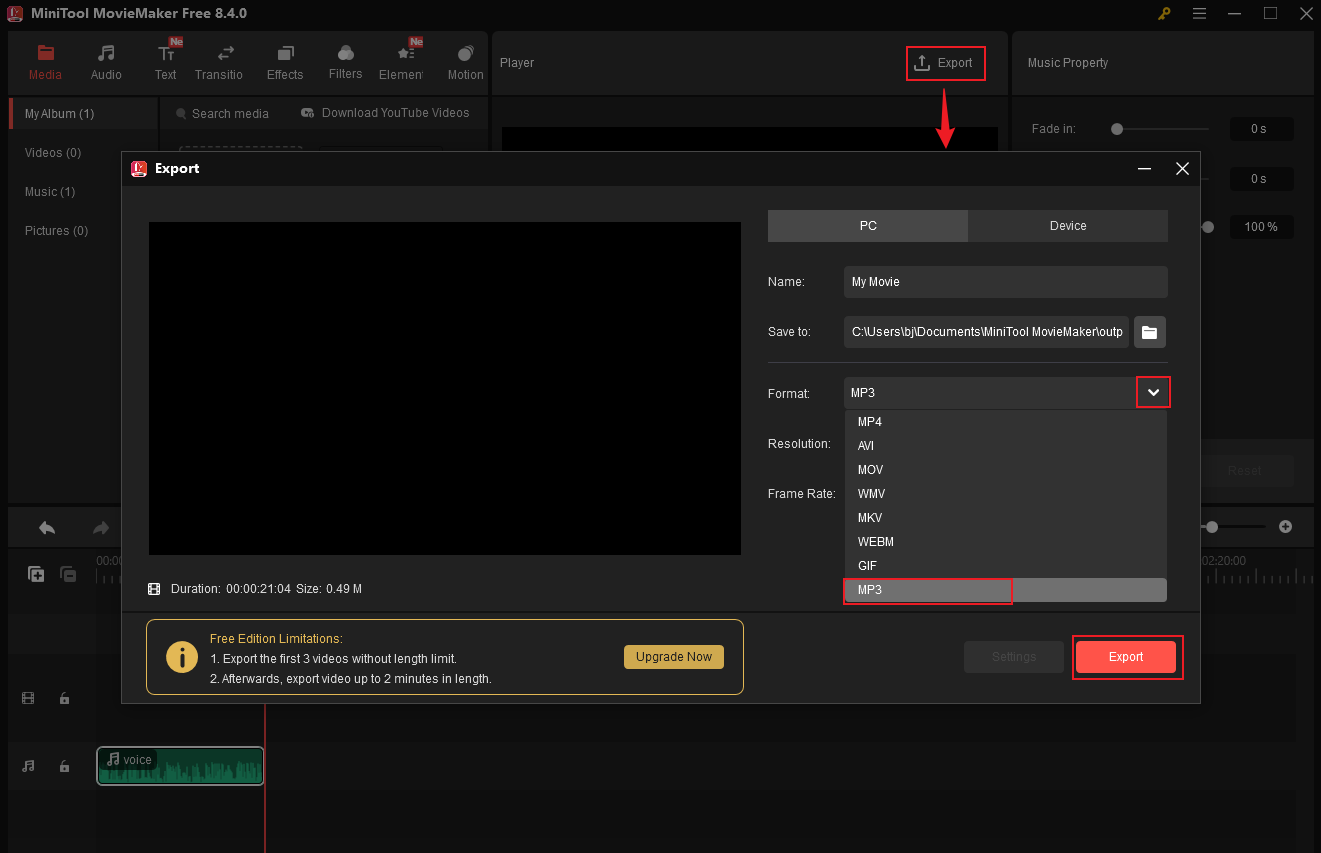Image resolution: width=1321 pixels, height=853 pixels.
Task: Switch to the Device tab
Action: 1068,225
